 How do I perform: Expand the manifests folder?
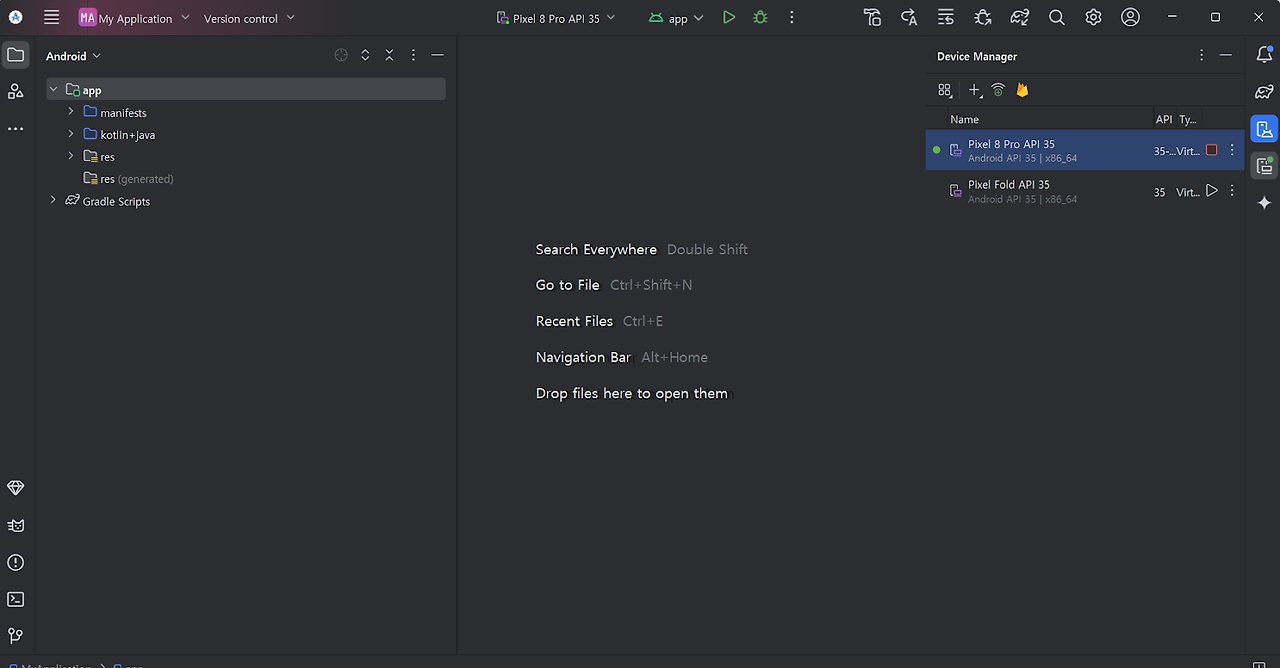click(69, 112)
